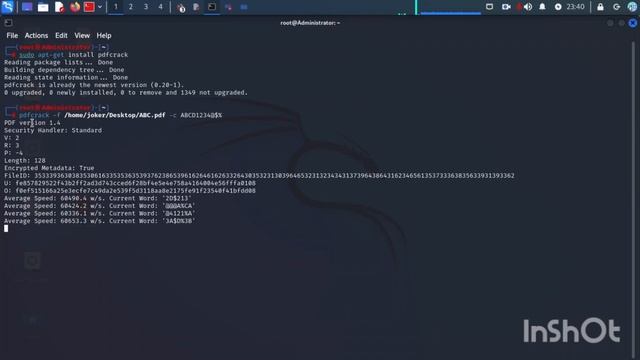Switch to workspace 4
640x360 pixels.
click(x=160, y=7)
